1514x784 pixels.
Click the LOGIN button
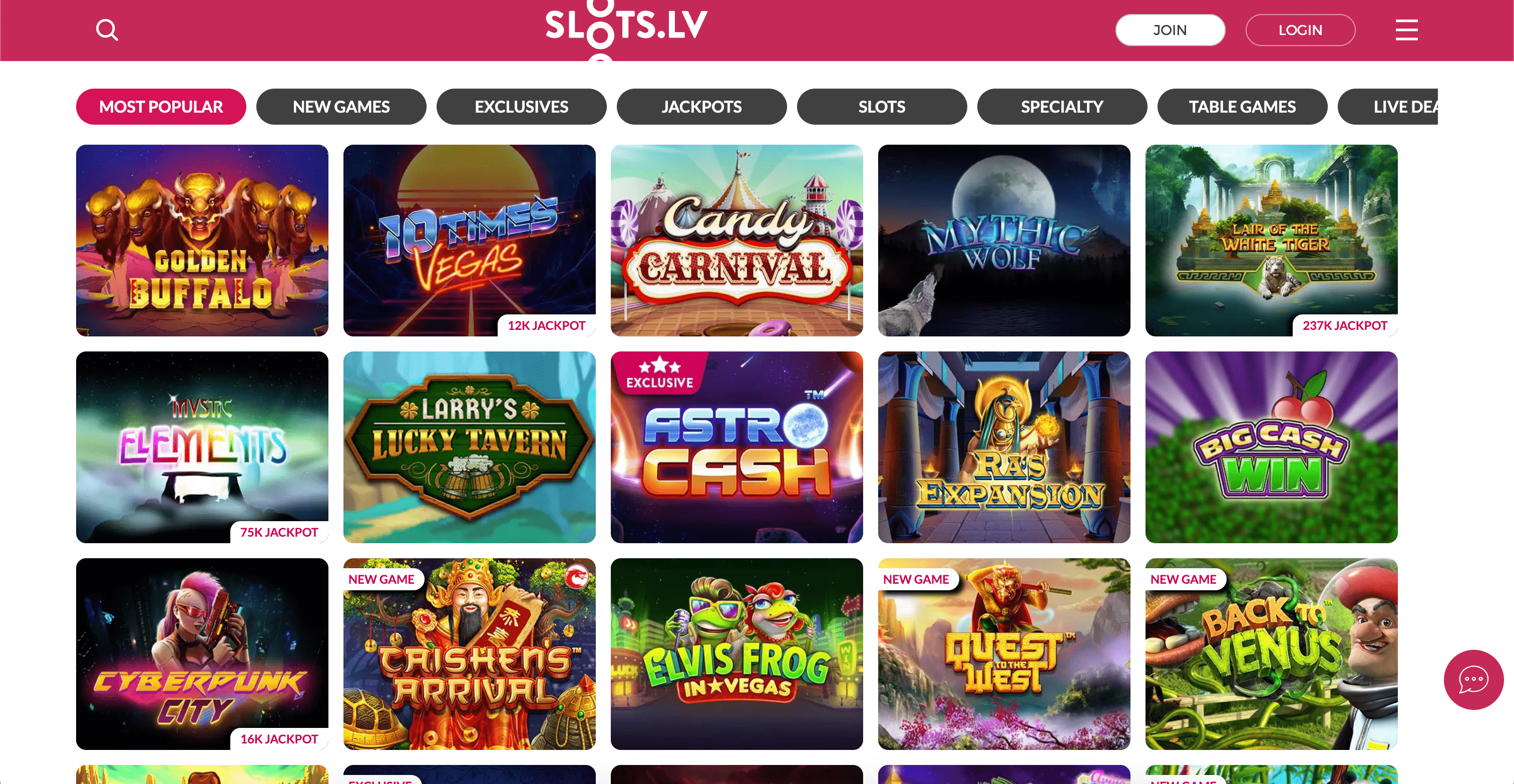point(1300,30)
